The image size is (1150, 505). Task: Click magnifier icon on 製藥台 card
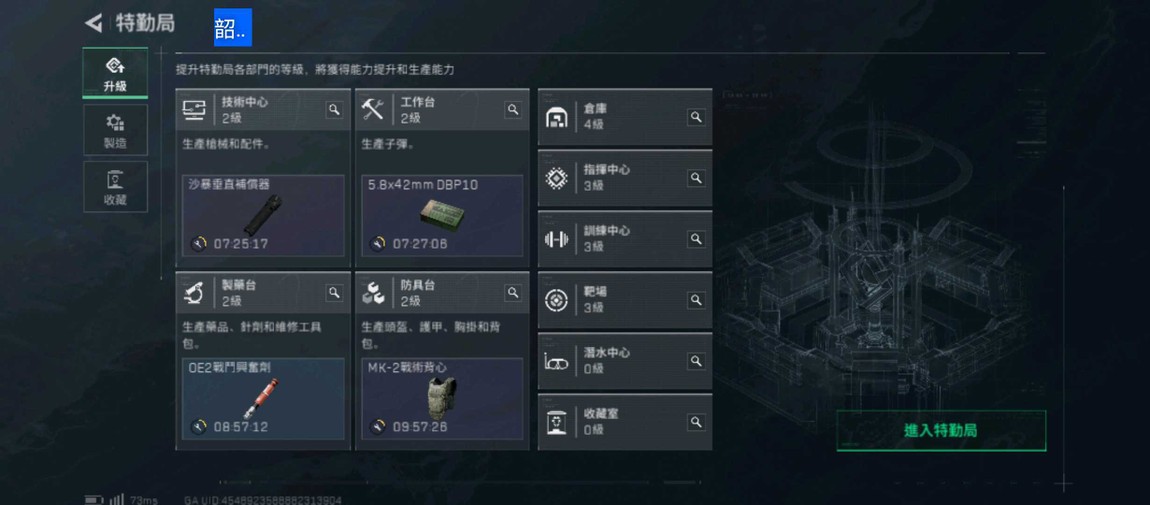[334, 292]
